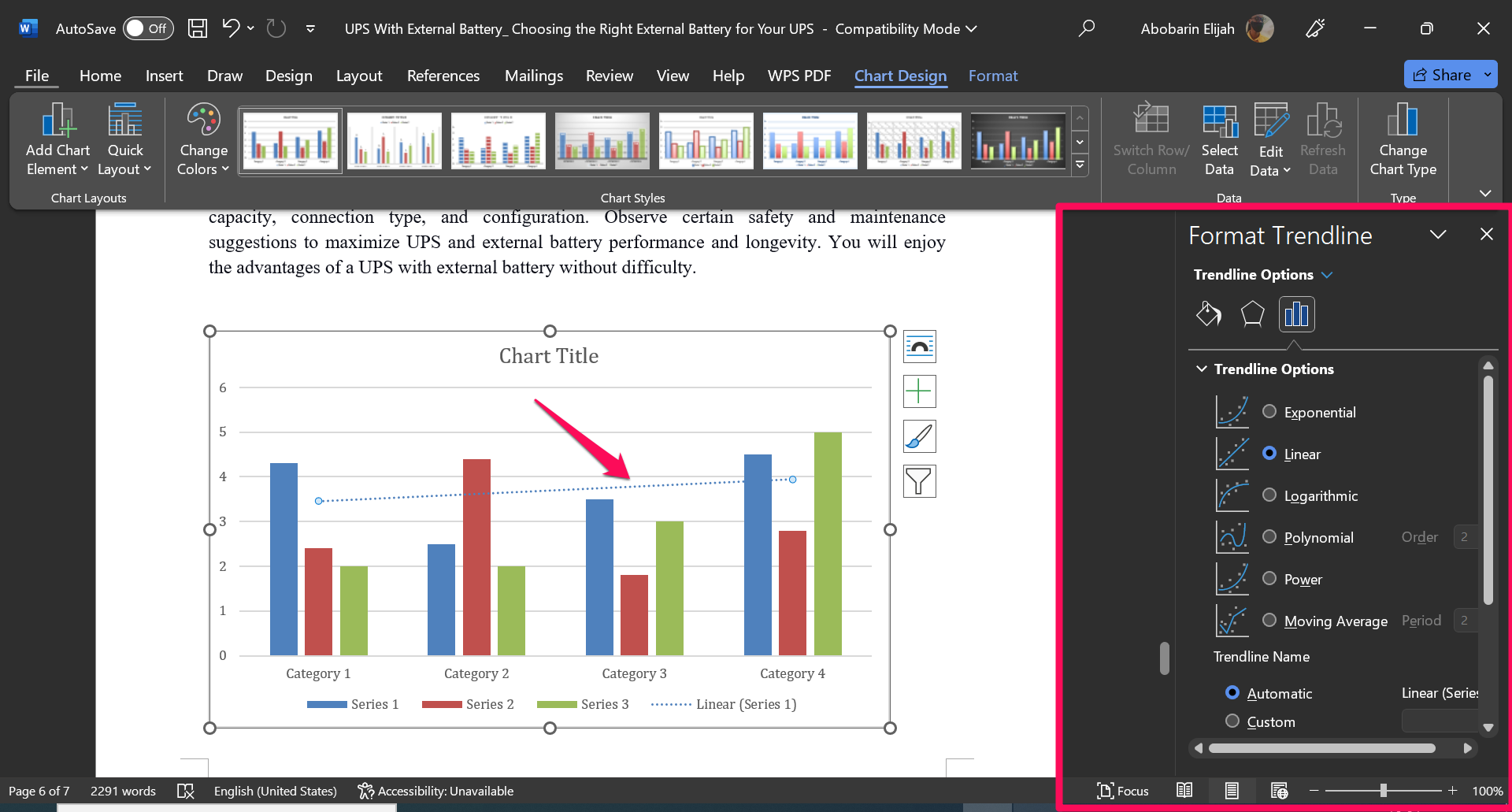1512x812 pixels.
Task: Edit the Moving Average Period value
Action: 1465,621
